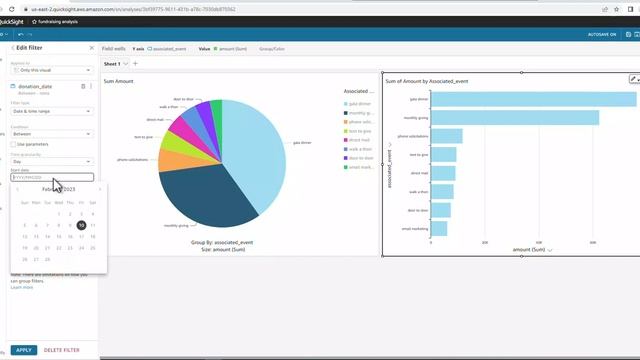
Task: Click gala dinner legend color swatch
Action: (346, 104)
